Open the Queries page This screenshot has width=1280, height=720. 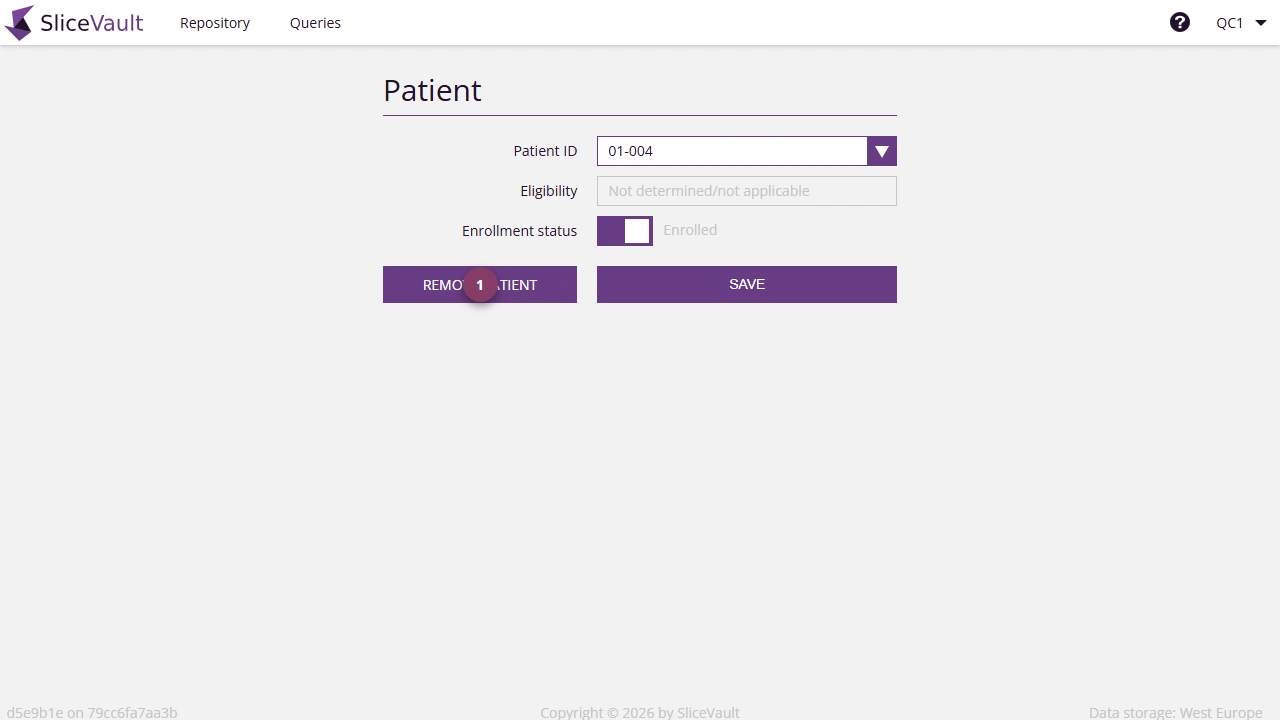[x=315, y=22]
